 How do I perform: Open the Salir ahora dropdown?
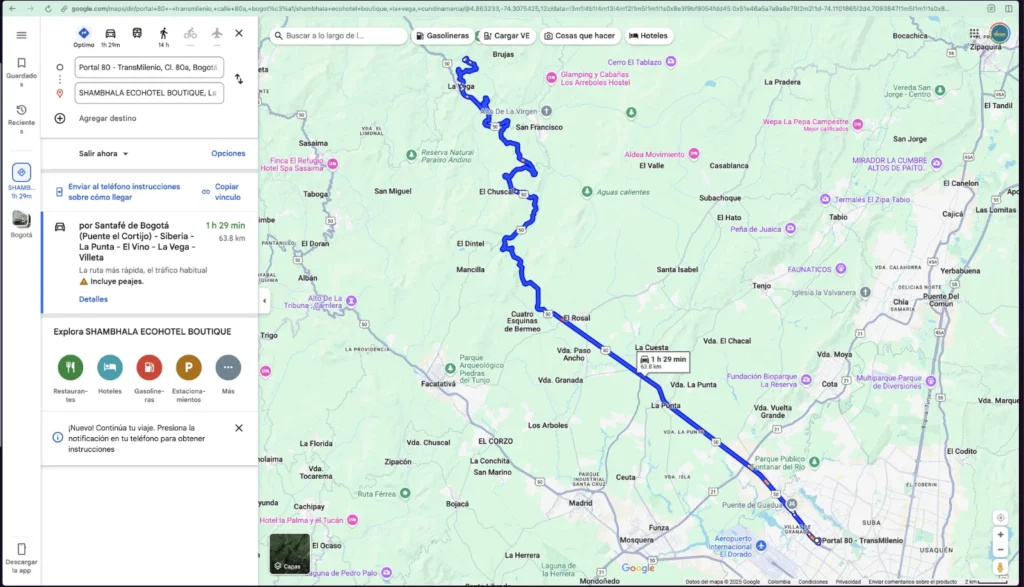(103, 153)
